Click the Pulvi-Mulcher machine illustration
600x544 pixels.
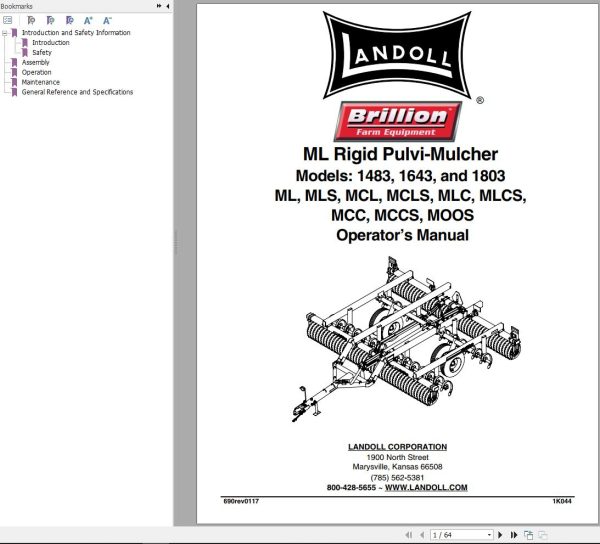406,339
